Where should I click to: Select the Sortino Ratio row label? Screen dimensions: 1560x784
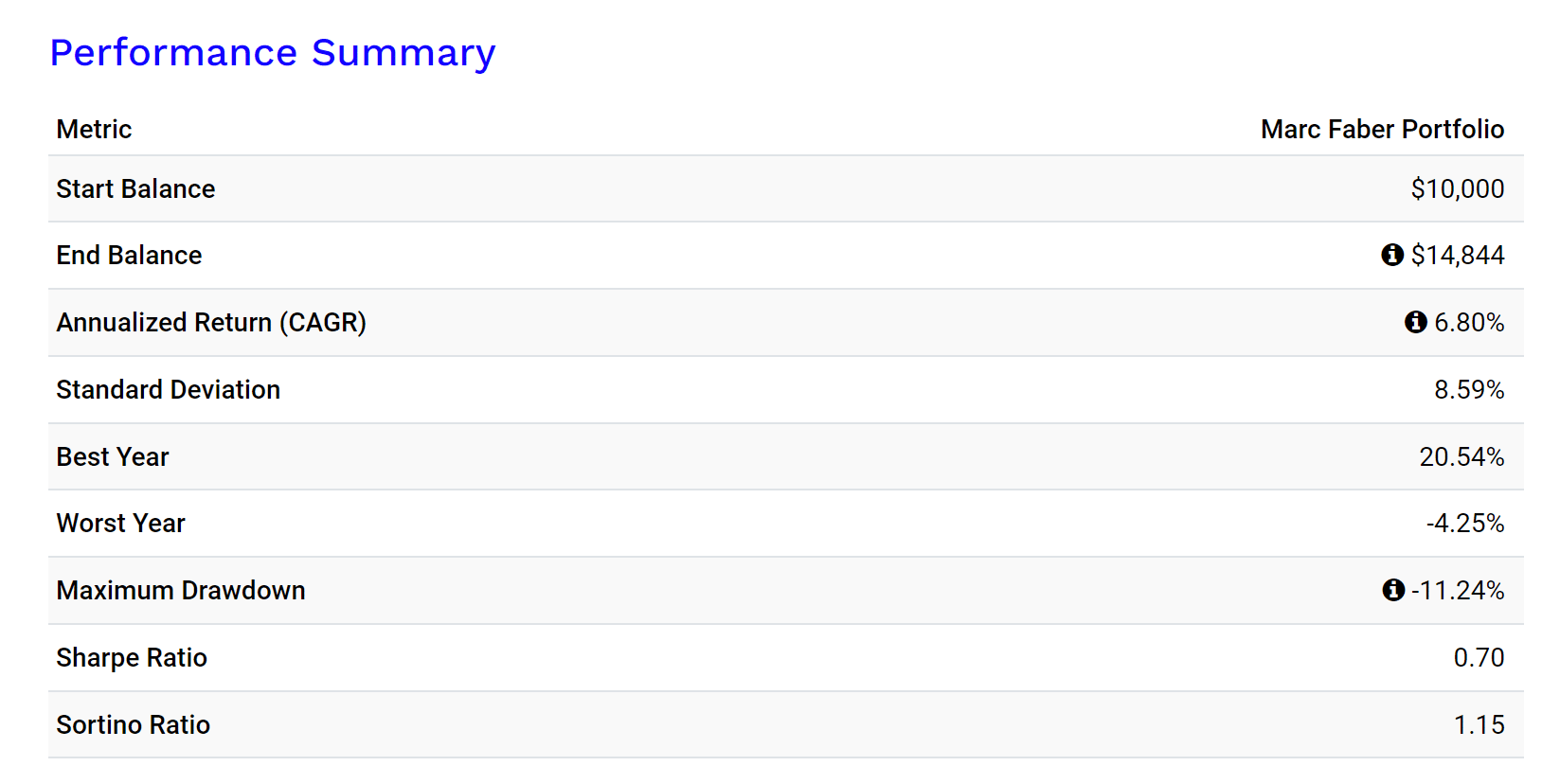(133, 725)
